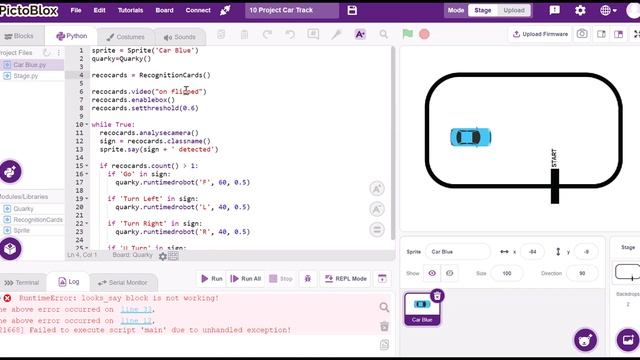Switch to Serial Monitor tab
The height and width of the screenshot is (360, 640).
(x=122, y=282)
